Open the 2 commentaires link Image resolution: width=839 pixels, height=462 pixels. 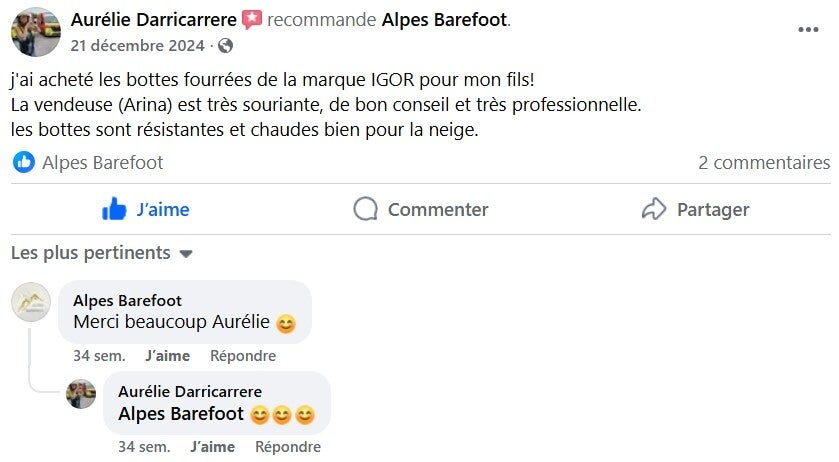pyautogui.click(x=764, y=163)
